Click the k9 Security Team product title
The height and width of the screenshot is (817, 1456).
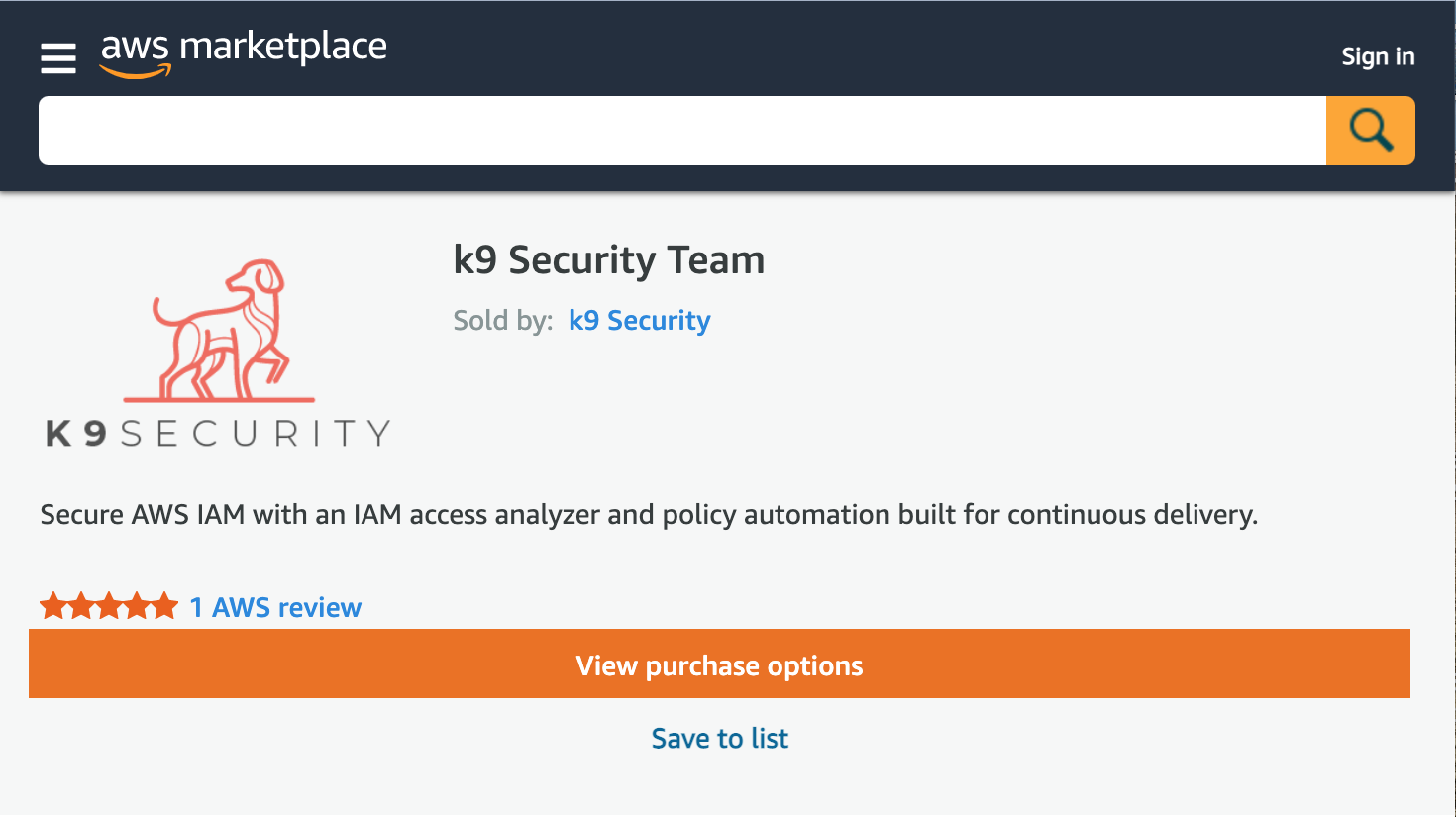pyautogui.click(x=609, y=259)
